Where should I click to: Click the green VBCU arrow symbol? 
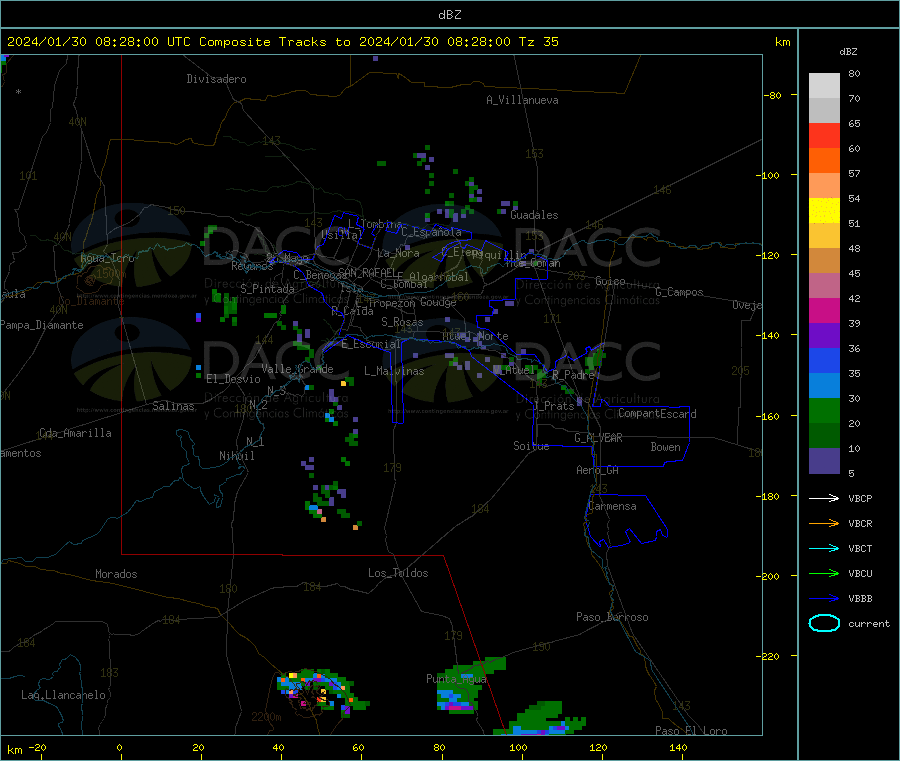(x=824, y=573)
